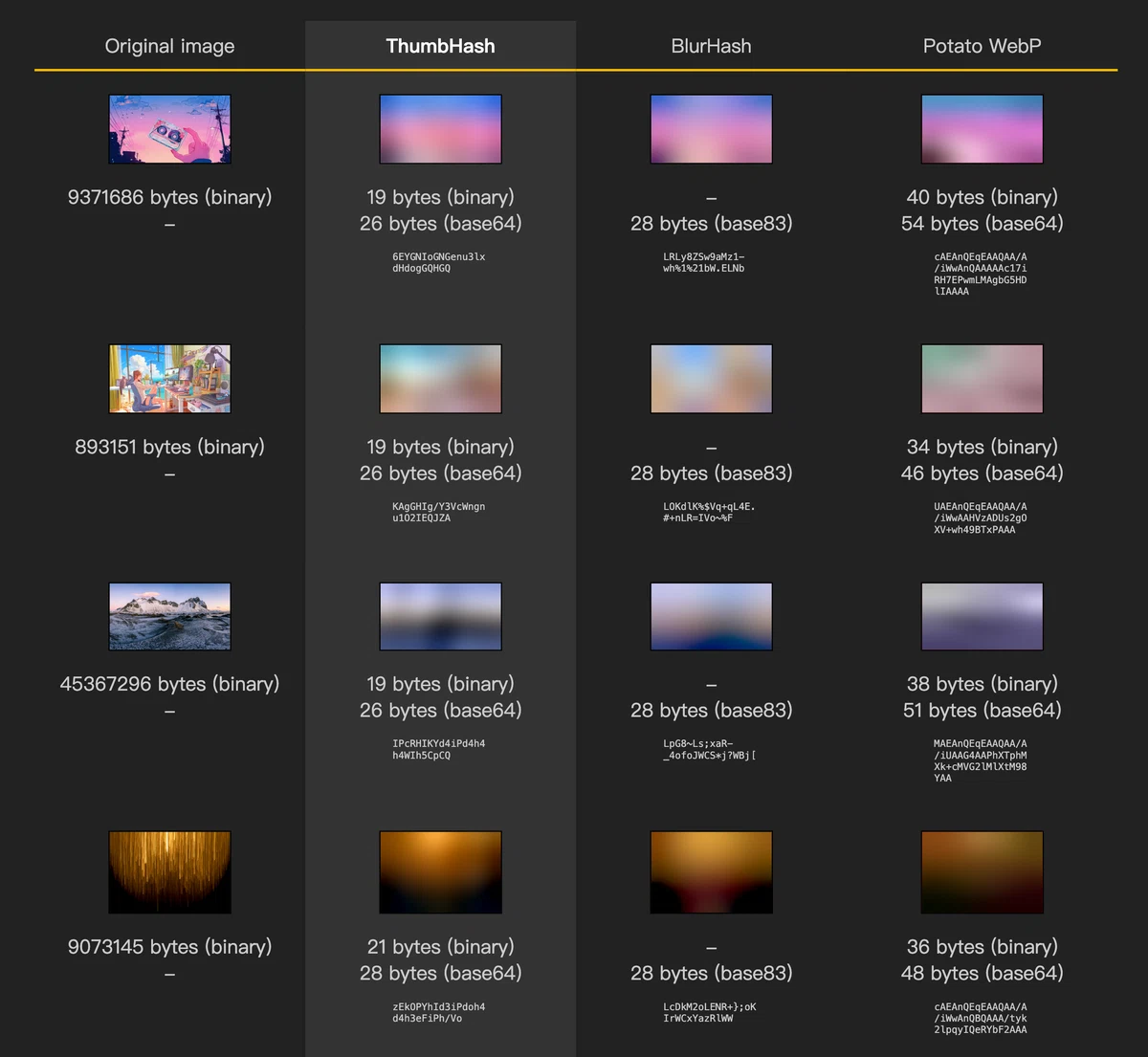Click the BlurHash string starting LRLy8ZSw9aMz1

pyautogui.click(x=704, y=262)
